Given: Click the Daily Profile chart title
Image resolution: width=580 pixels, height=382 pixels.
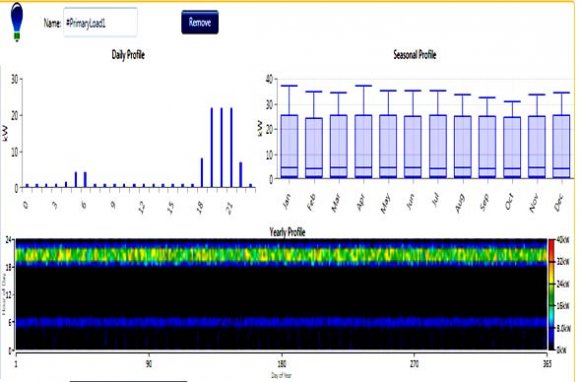Looking at the screenshot, I should point(128,55).
